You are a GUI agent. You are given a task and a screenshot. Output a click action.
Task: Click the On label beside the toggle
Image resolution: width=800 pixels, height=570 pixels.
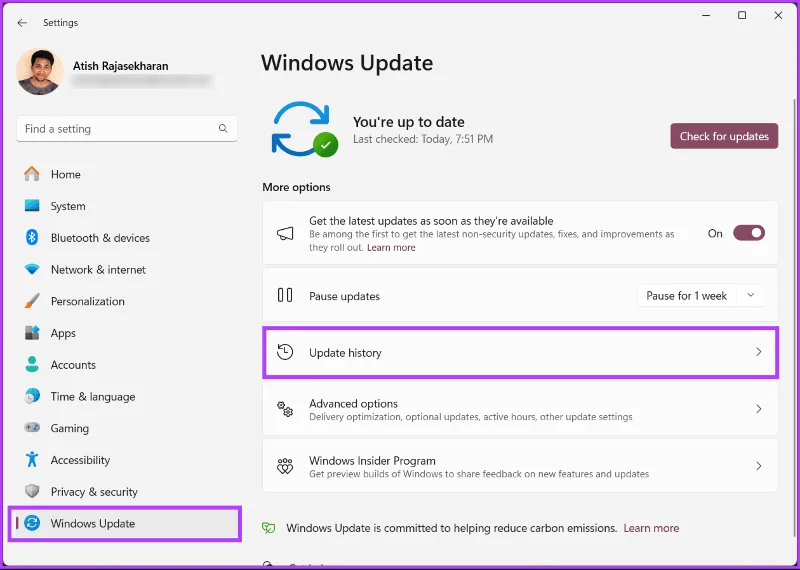coord(715,233)
